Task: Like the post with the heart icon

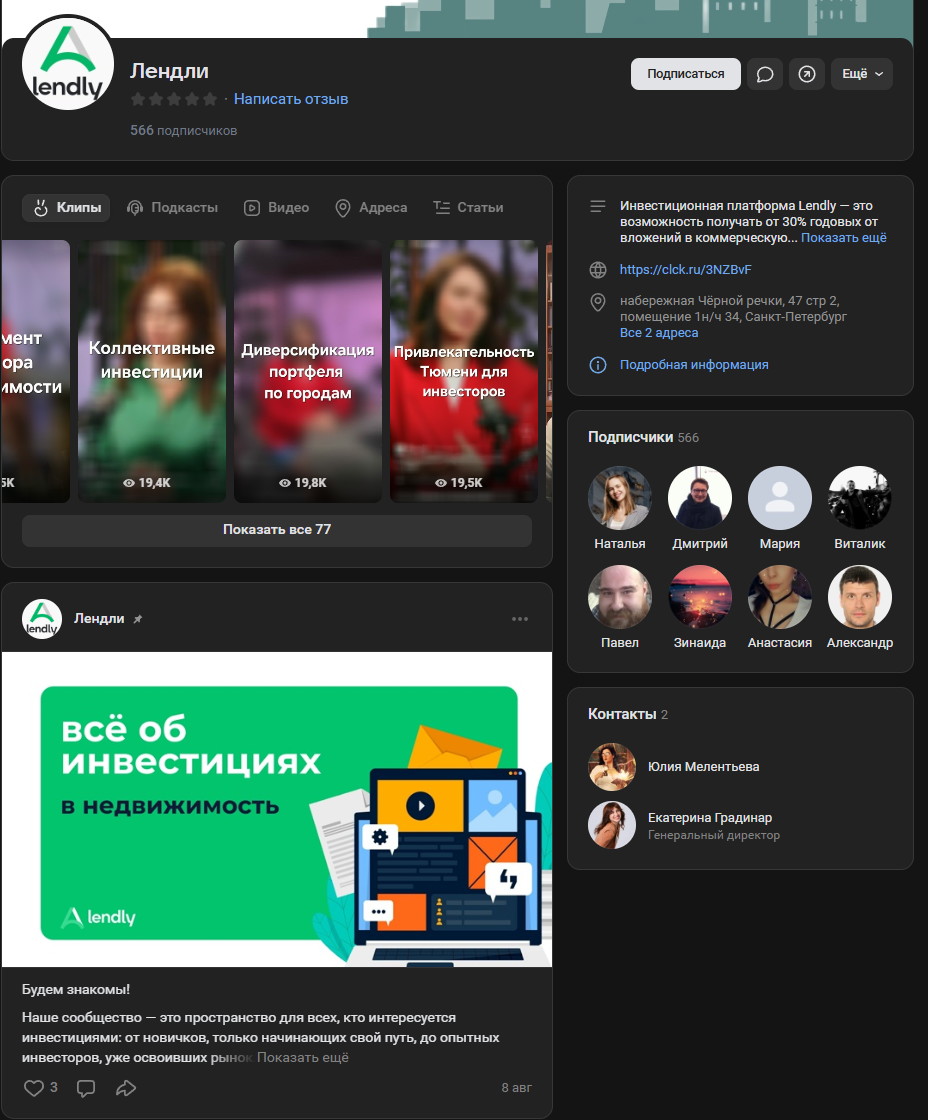Action: [x=34, y=1088]
